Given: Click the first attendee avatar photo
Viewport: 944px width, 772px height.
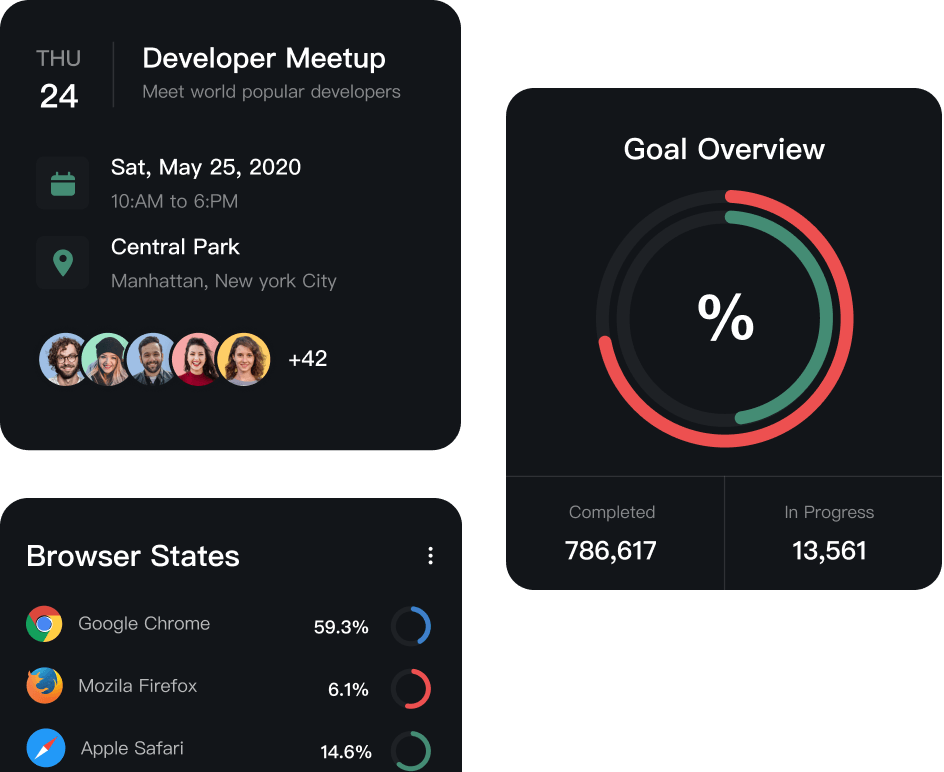Looking at the screenshot, I should click(64, 358).
